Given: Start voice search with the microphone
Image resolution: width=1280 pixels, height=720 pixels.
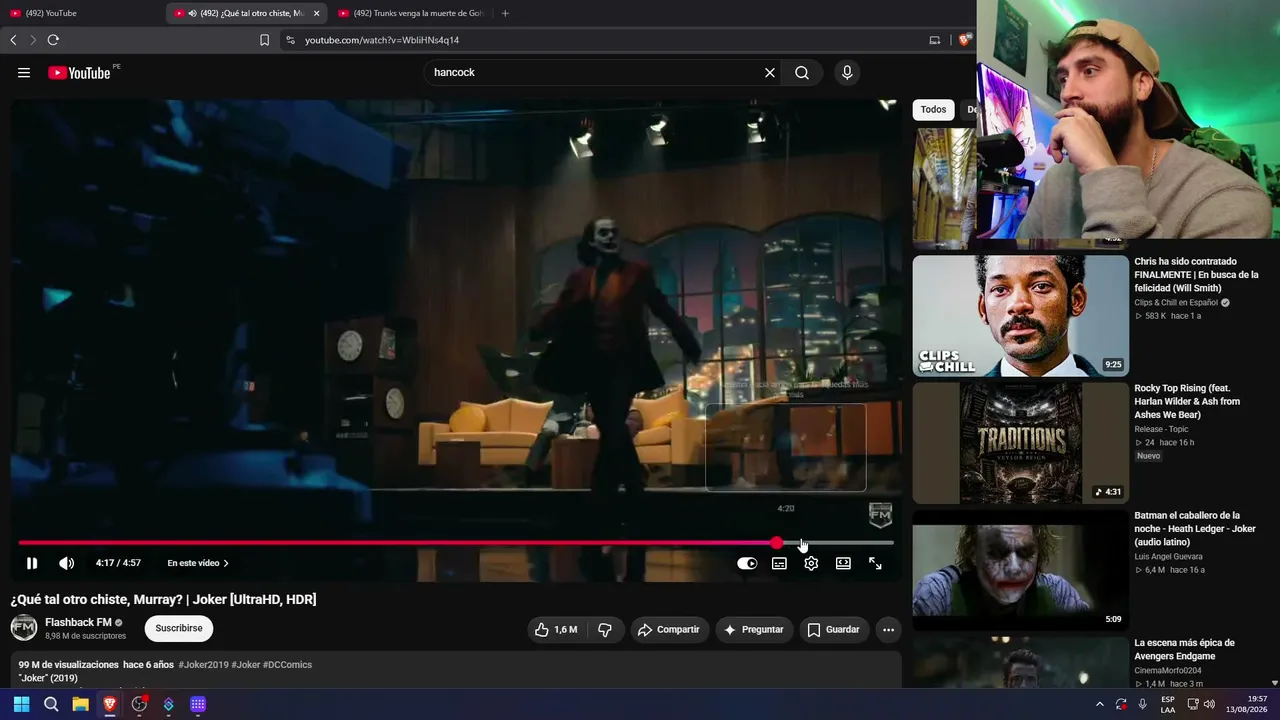Looking at the screenshot, I should 847,73.
